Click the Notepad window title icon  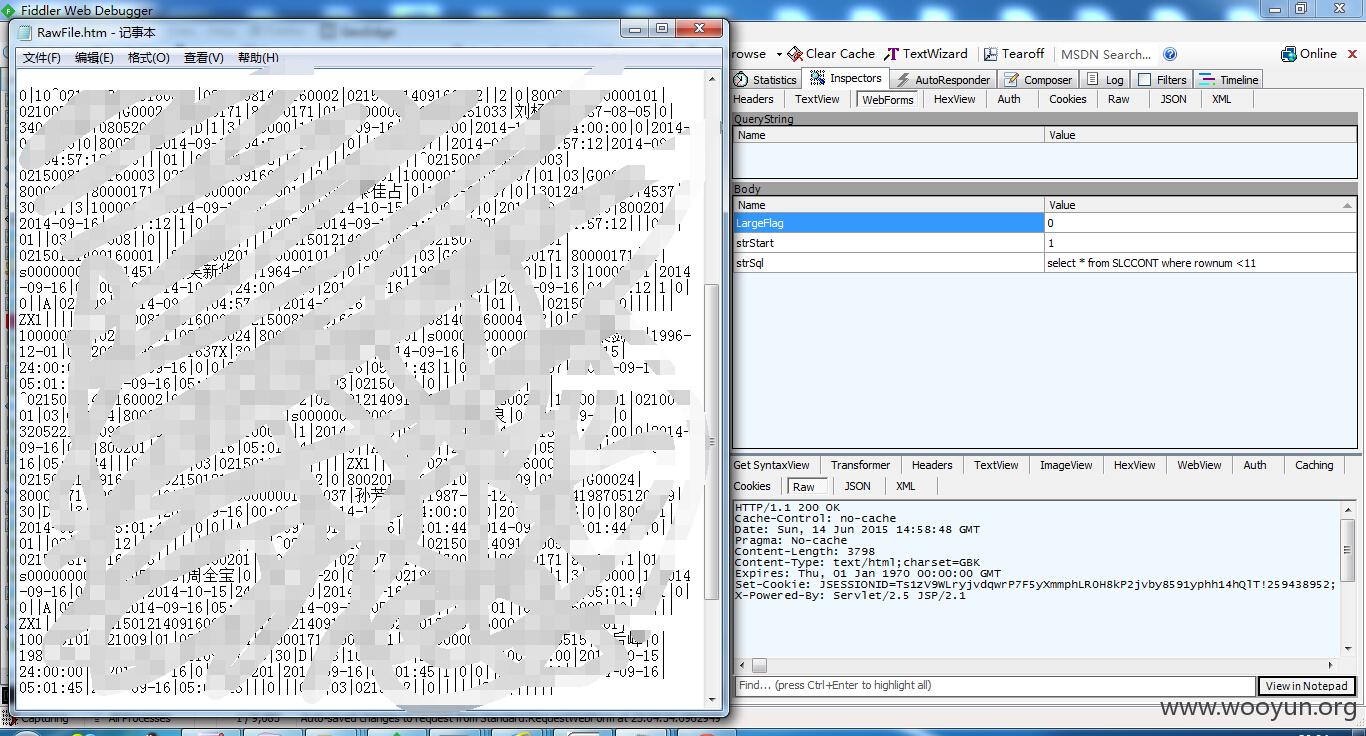coord(25,32)
